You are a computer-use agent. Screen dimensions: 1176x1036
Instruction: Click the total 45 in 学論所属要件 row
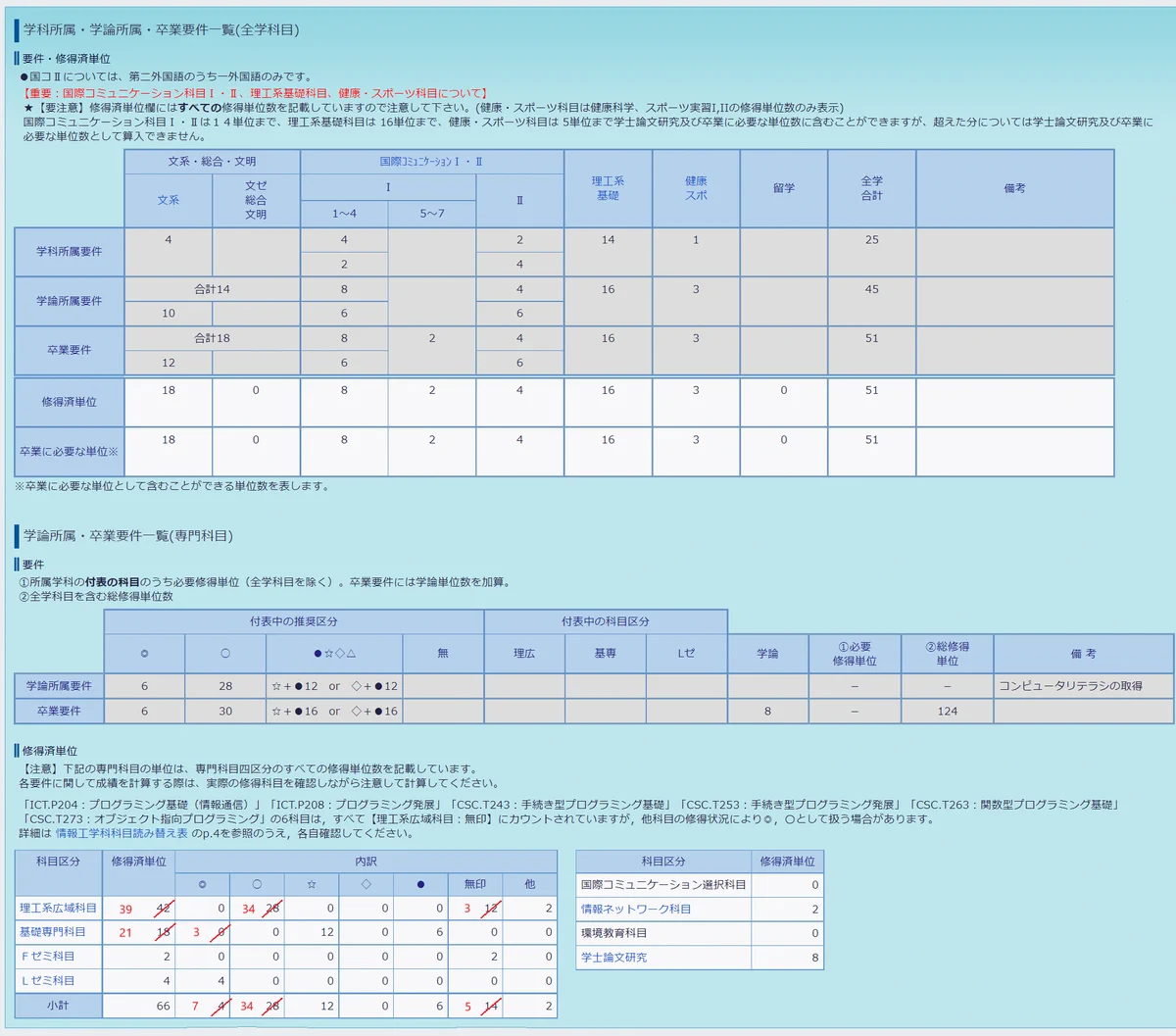(871, 301)
